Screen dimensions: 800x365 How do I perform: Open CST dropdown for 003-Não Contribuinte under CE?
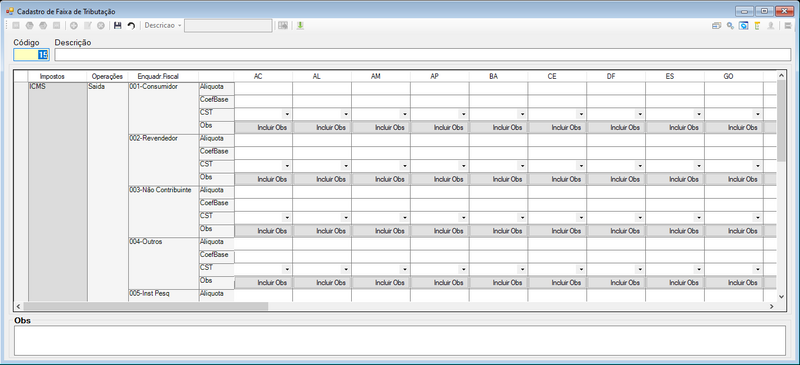point(581,218)
